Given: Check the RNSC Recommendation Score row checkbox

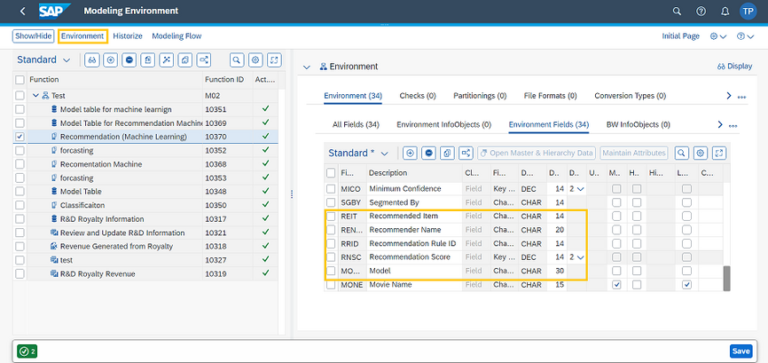Looking at the screenshot, I should (x=331, y=257).
